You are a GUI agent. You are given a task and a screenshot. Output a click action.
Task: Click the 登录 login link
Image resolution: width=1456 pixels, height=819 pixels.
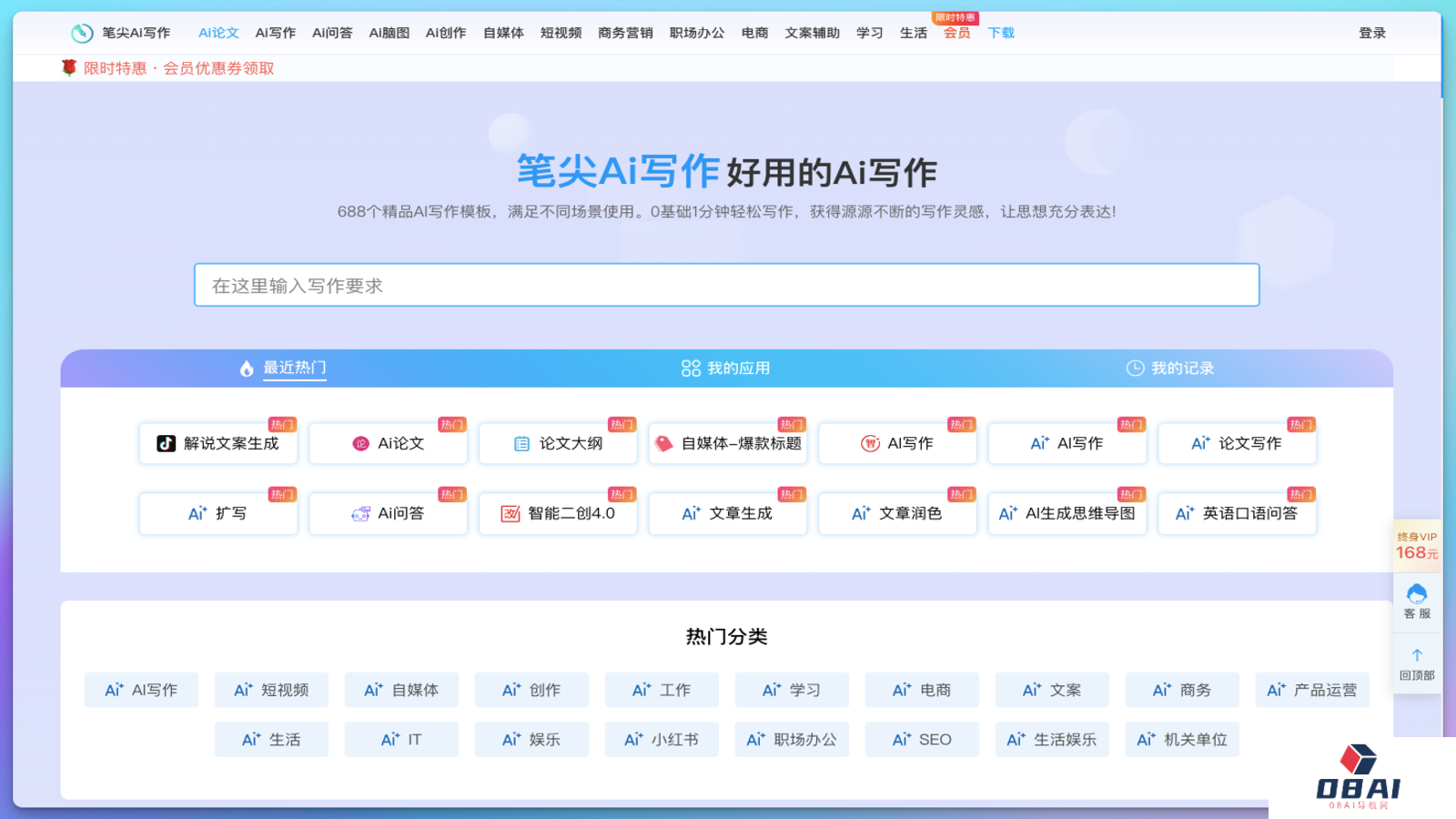pyautogui.click(x=1371, y=33)
